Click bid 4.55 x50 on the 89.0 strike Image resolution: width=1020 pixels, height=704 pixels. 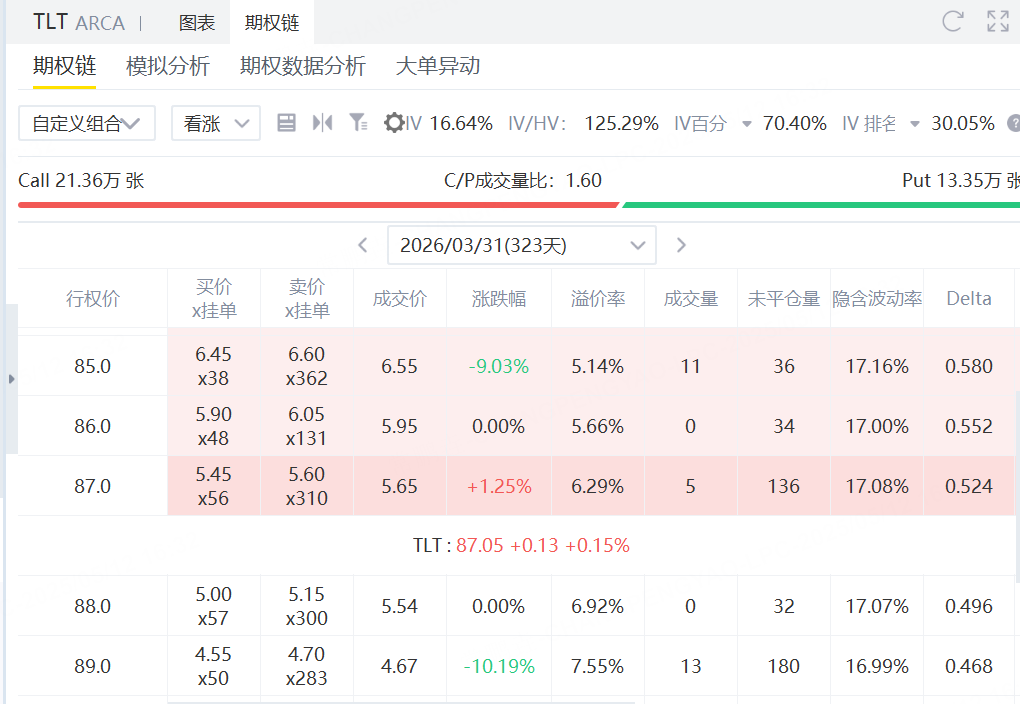pos(213,666)
